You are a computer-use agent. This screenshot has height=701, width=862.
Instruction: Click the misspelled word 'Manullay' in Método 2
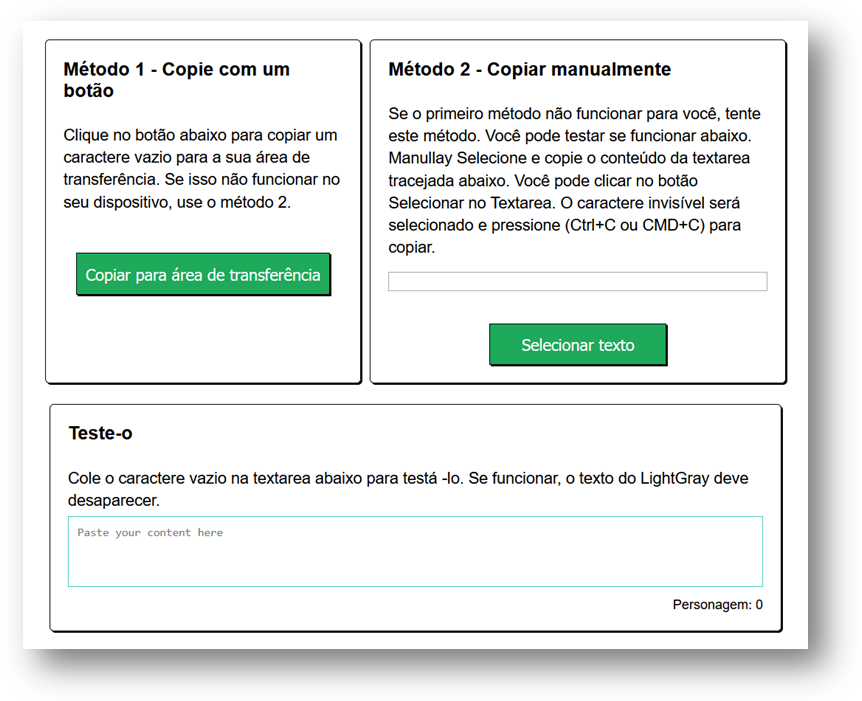click(420, 158)
